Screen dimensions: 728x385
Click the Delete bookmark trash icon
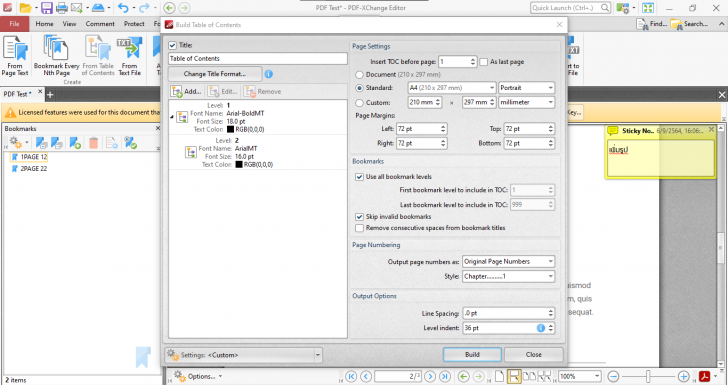[93, 143]
